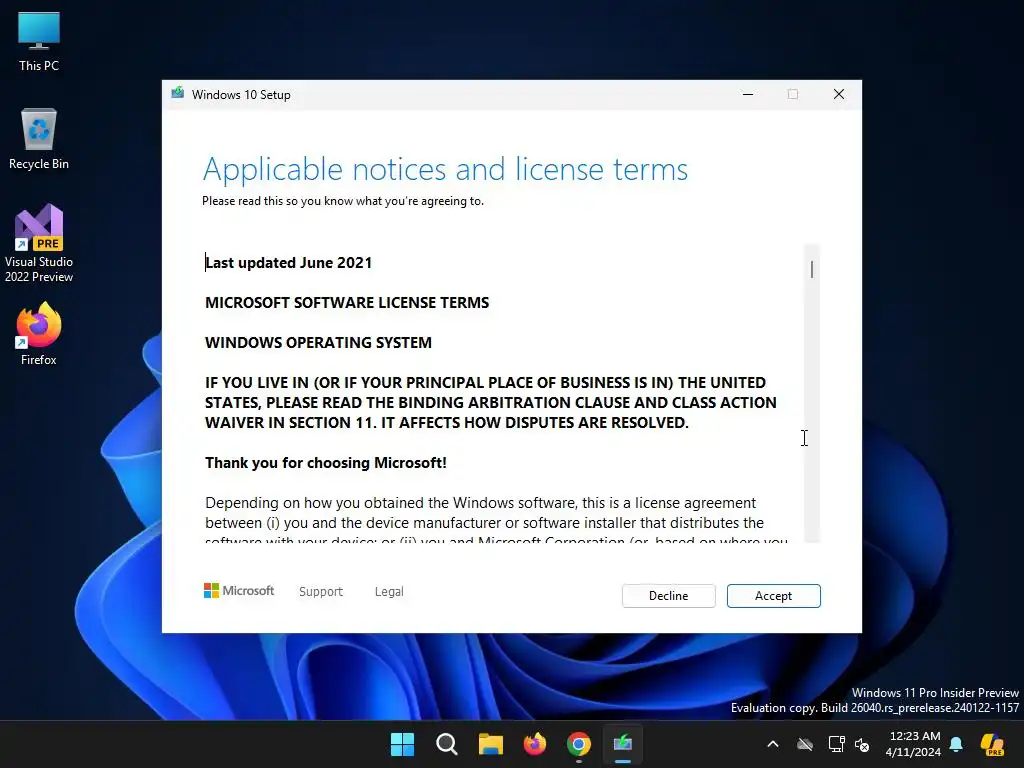1024x768 pixels.
Task: Open Google Chrome from the taskbar
Action: [579, 744]
